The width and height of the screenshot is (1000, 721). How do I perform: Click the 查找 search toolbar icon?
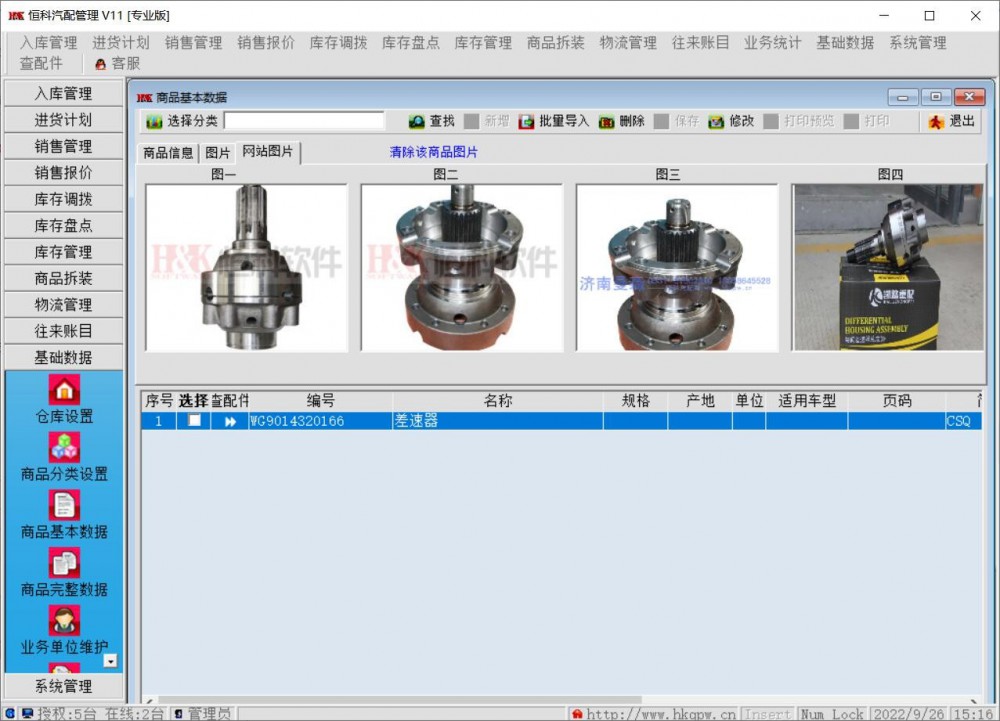418,122
